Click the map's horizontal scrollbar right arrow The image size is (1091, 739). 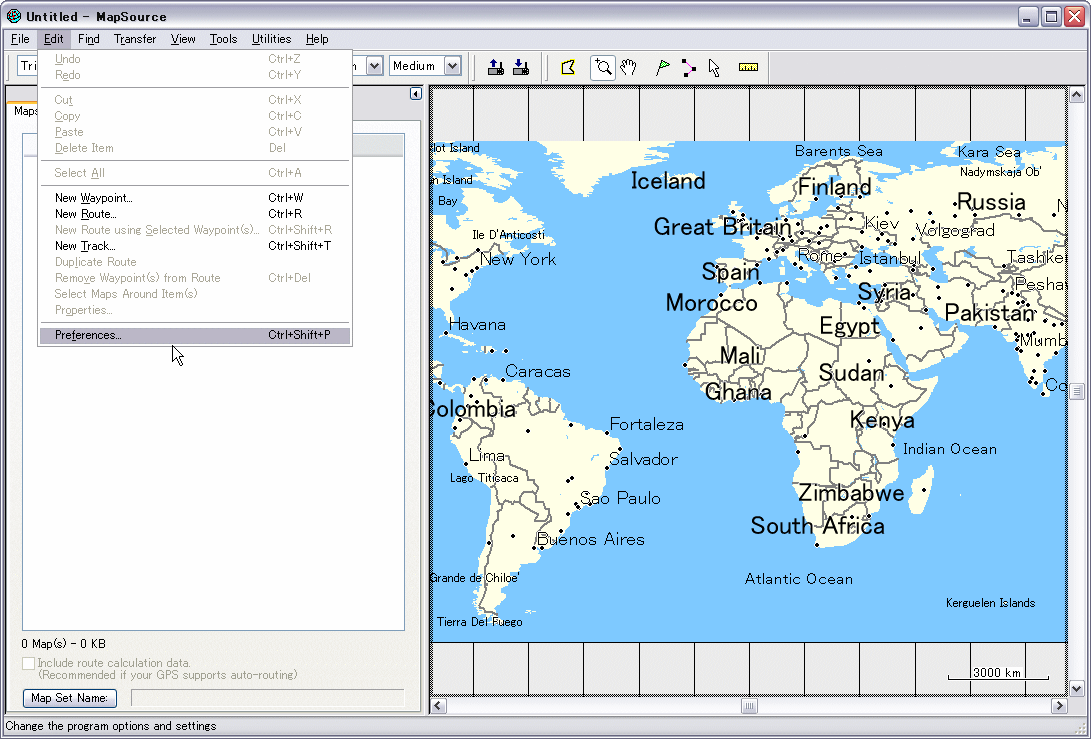(x=1059, y=706)
